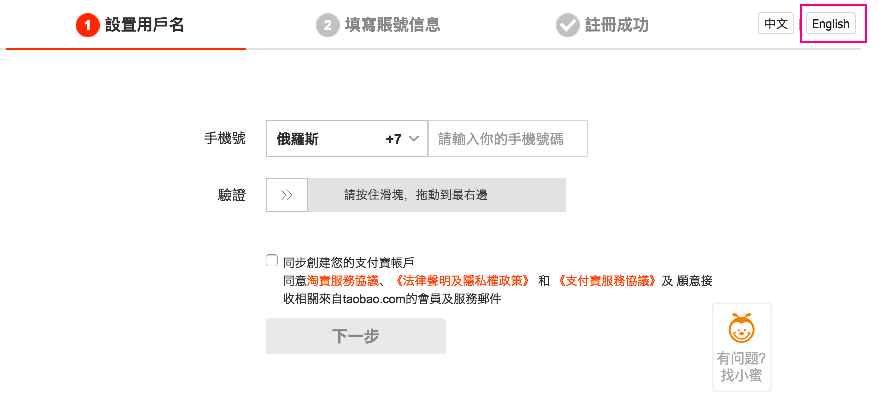Focus the phone number input field
The image size is (891, 401).
(507, 139)
